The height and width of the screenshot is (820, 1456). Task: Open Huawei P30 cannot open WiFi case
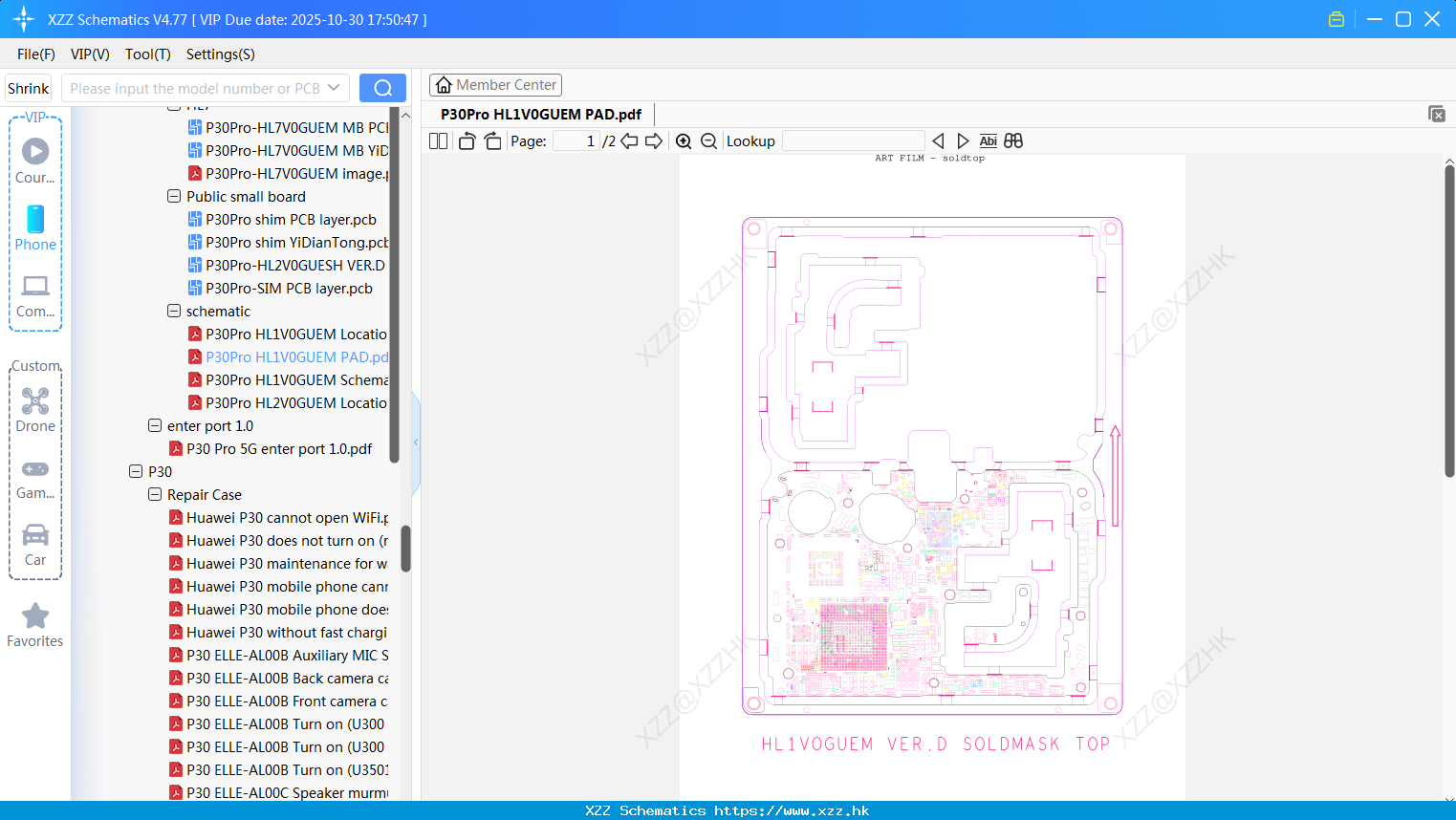278,517
